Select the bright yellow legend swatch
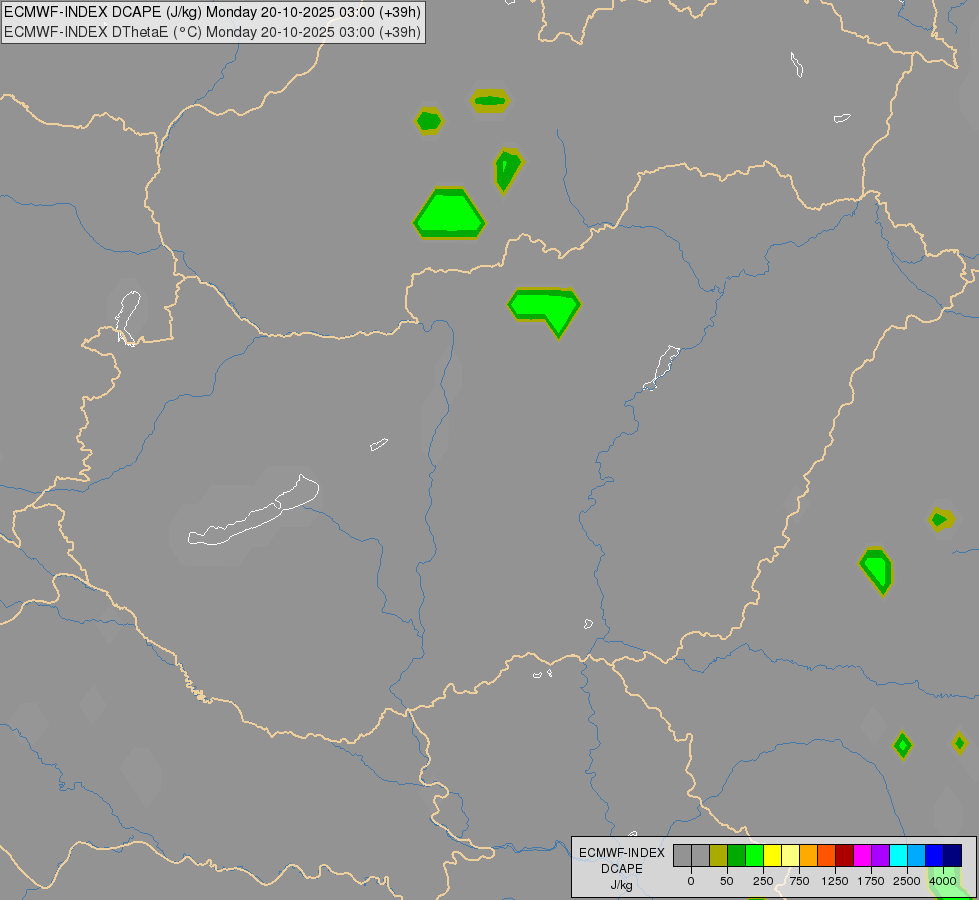This screenshot has height=900, width=979. 772,855
